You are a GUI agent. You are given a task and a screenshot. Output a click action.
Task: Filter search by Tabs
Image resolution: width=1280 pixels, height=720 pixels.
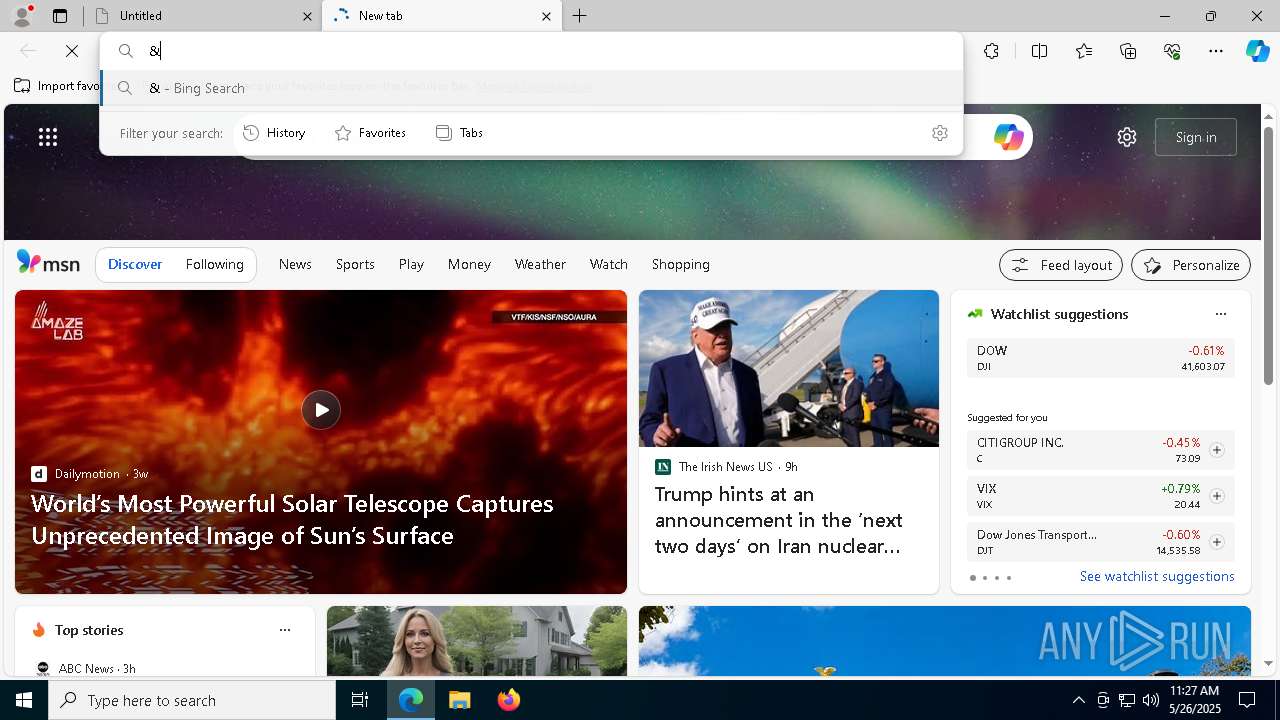point(459,133)
